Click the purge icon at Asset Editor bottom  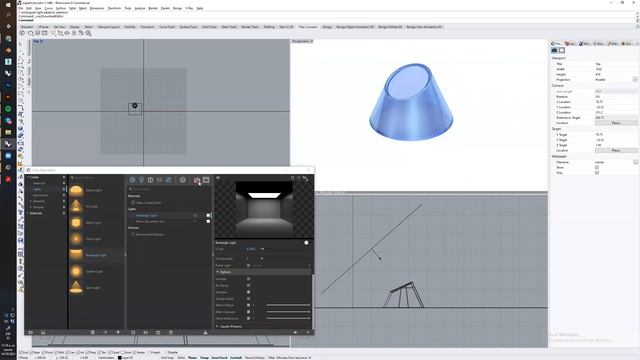[205, 332]
